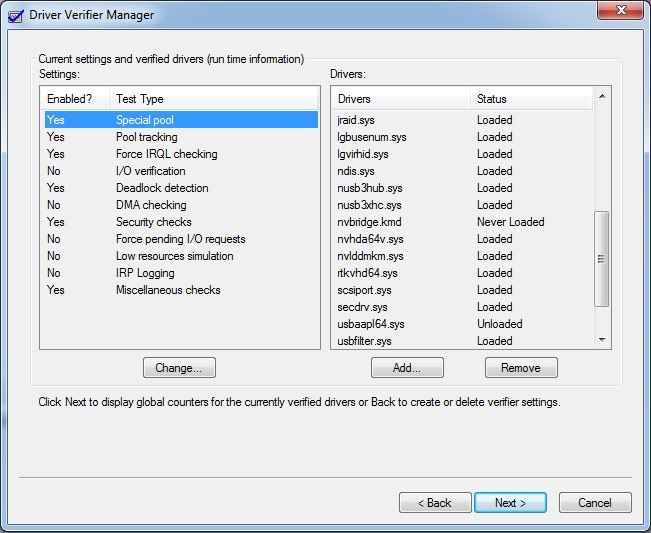
Task: Click the No value beside IRP Logging
Action: coord(54,273)
